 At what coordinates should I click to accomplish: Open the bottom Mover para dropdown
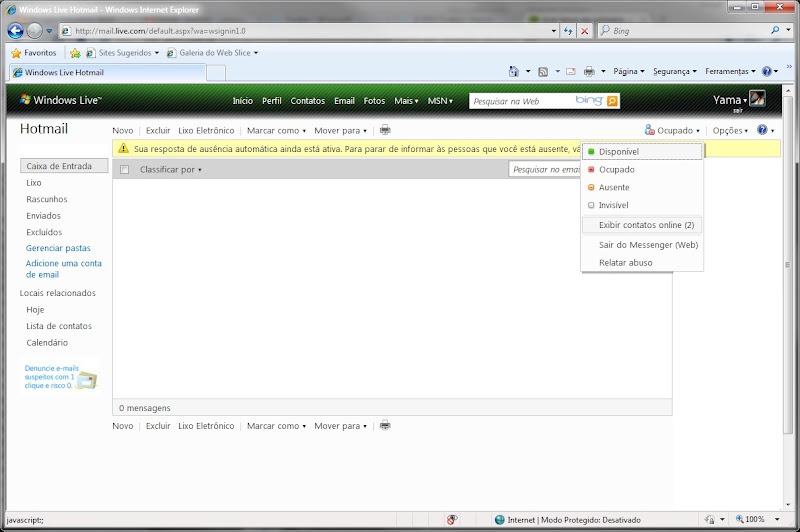(x=340, y=426)
